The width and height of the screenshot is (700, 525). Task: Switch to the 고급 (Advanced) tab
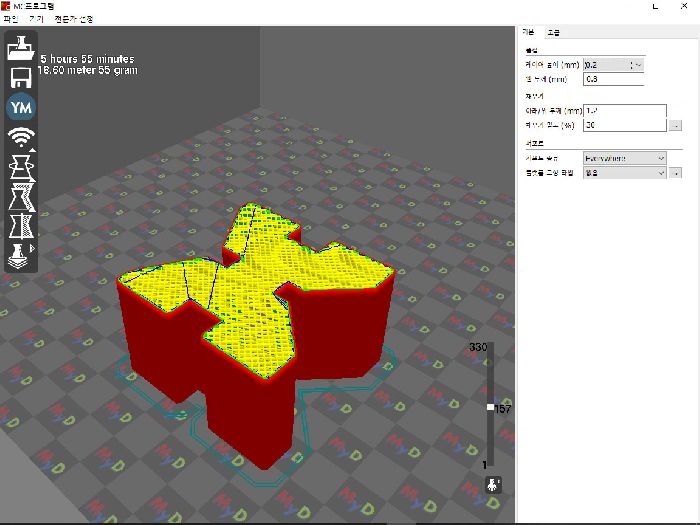(553, 32)
